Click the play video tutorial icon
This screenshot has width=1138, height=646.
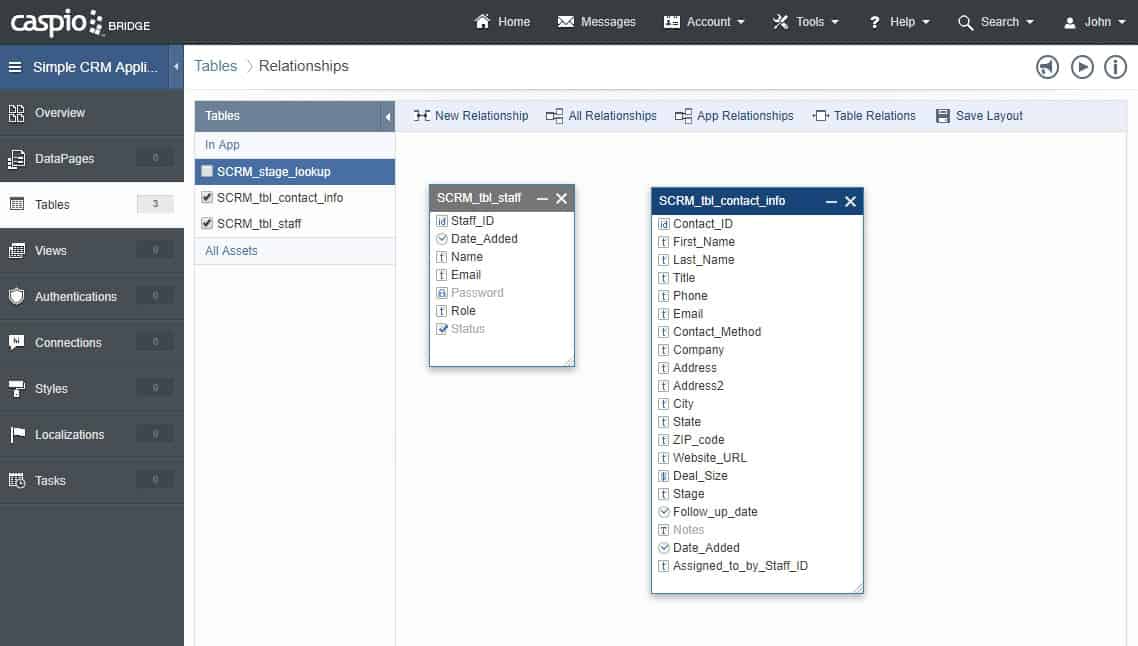(x=1082, y=67)
